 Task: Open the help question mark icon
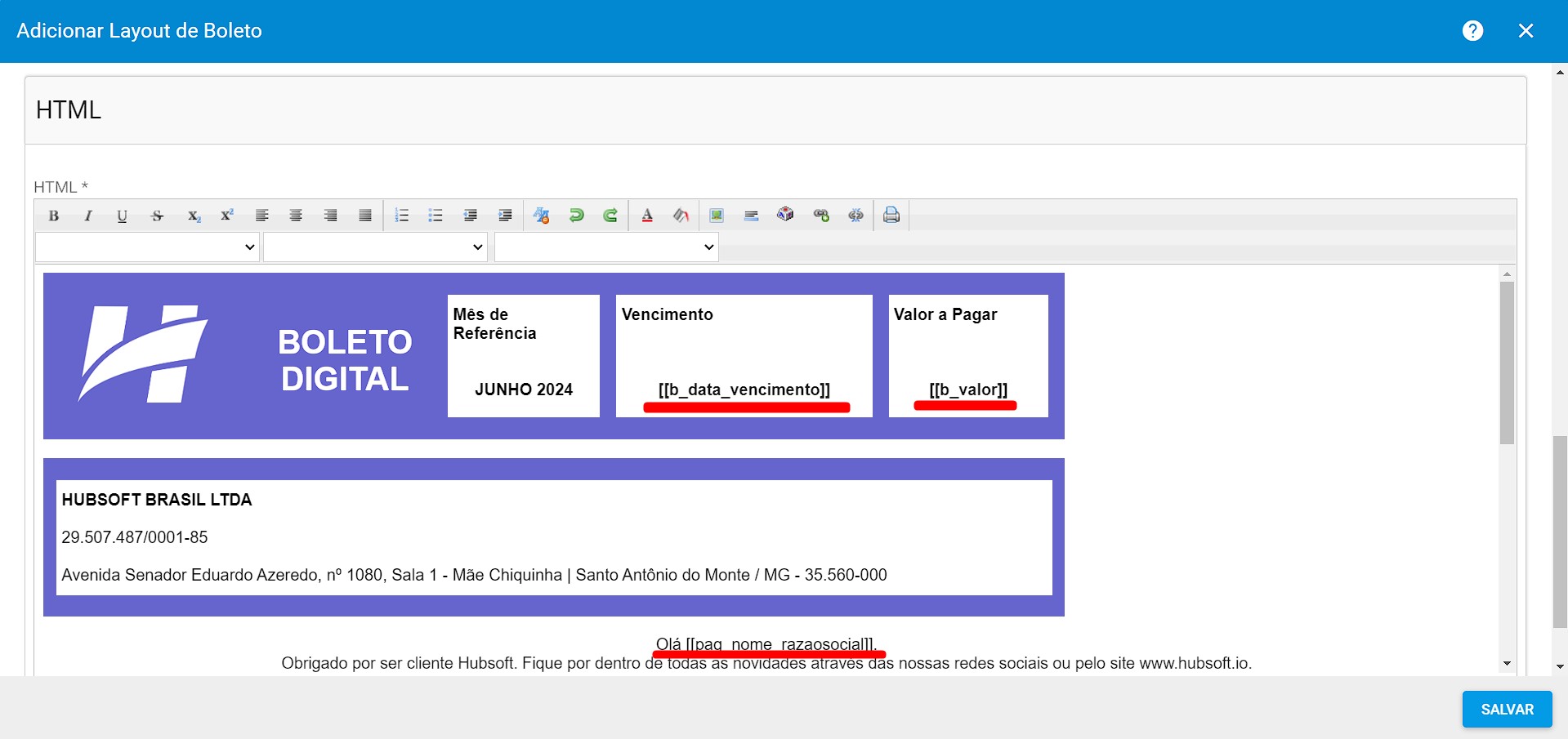[1472, 31]
